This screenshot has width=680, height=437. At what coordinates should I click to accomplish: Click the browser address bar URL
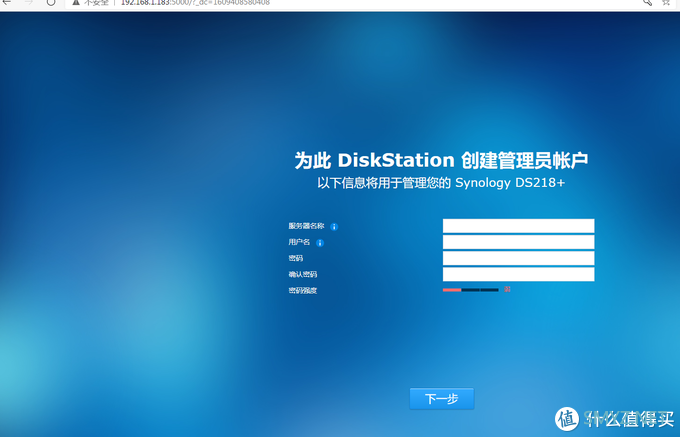pos(195,3)
